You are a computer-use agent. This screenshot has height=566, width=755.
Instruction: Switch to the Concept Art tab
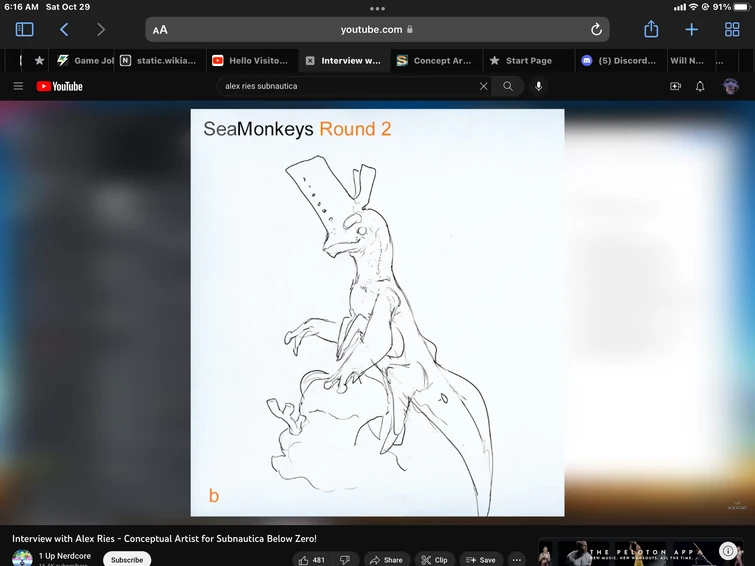(x=435, y=61)
